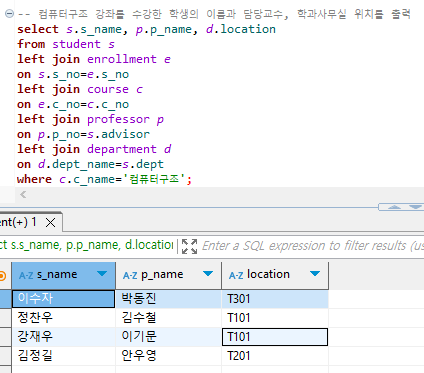Image resolution: width=424 pixels, height=373 pixels.
Task: Click the executed query text beside the filter
Action: (87, 245)
